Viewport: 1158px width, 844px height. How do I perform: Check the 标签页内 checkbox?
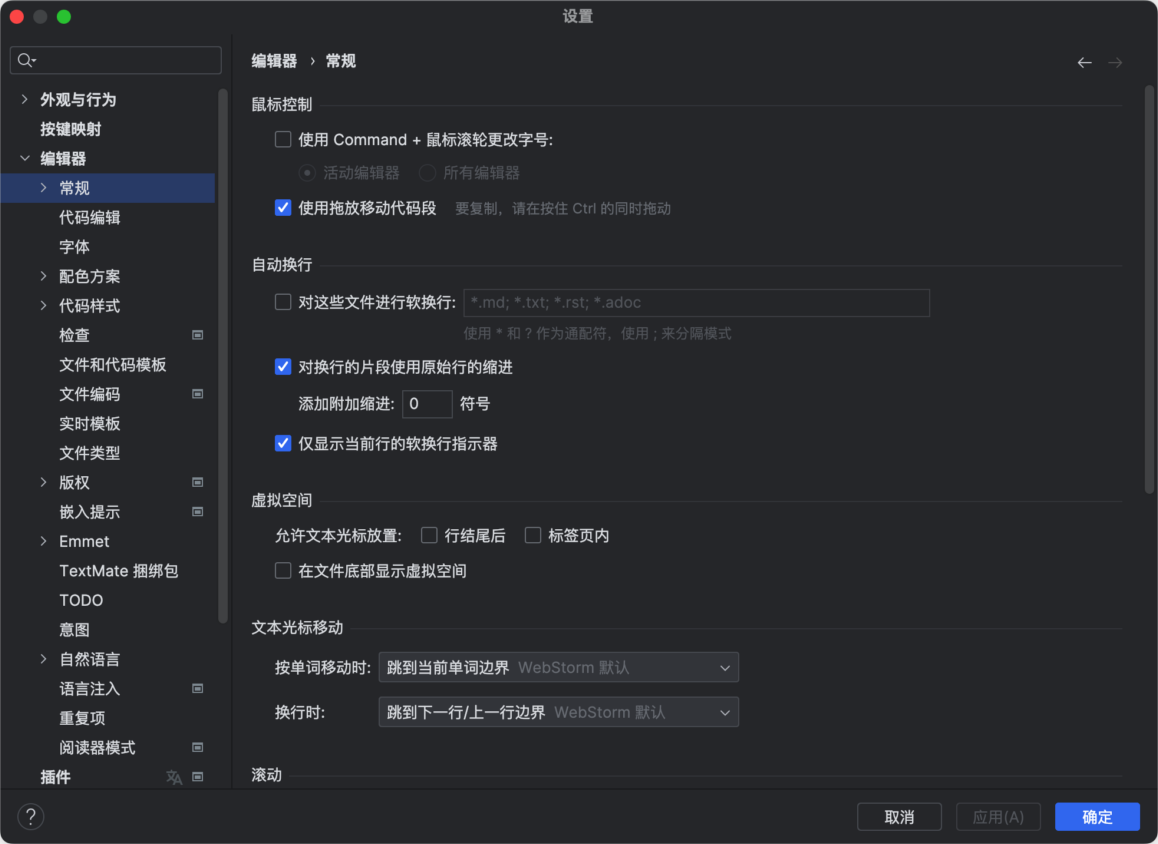532,535
